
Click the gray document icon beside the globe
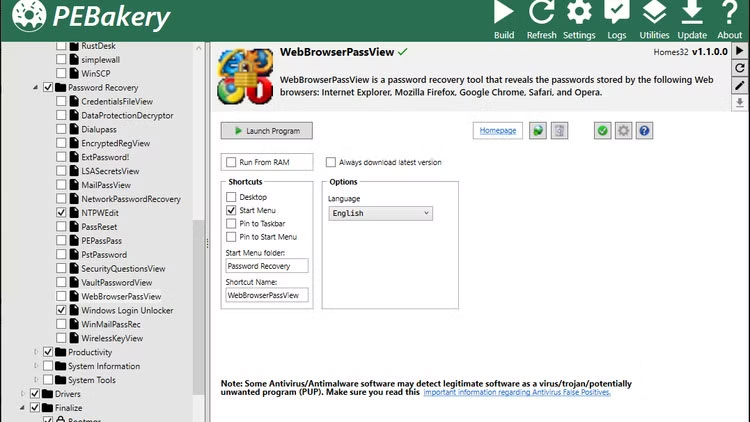(x=559, y=131)
